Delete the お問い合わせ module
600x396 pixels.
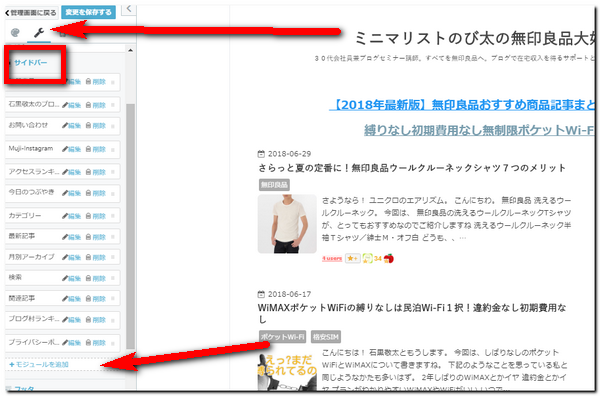96,126
